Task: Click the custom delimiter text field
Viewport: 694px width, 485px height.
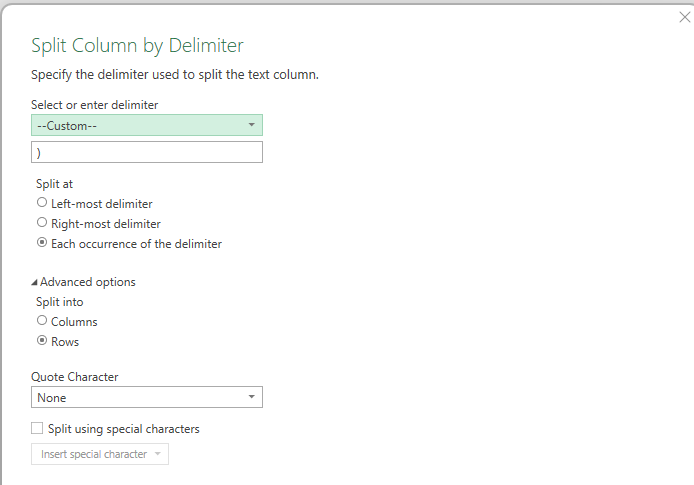Action: tap(147, 152)
